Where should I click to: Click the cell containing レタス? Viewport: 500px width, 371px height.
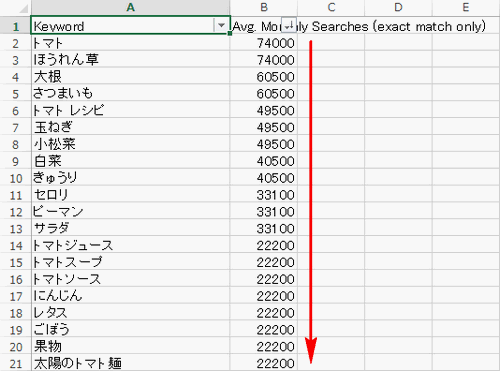130,313
